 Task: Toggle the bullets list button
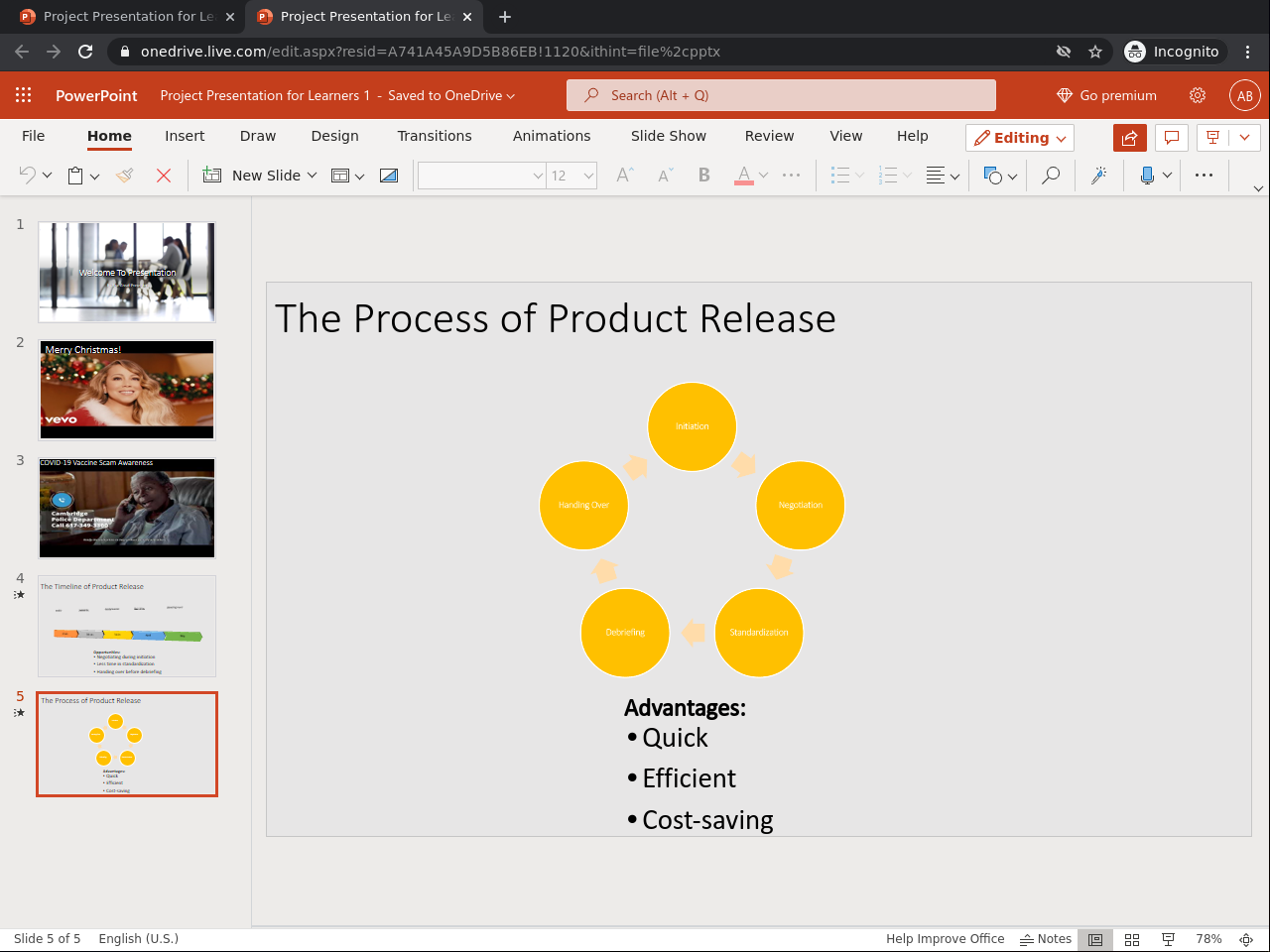[x=840, y=176]
